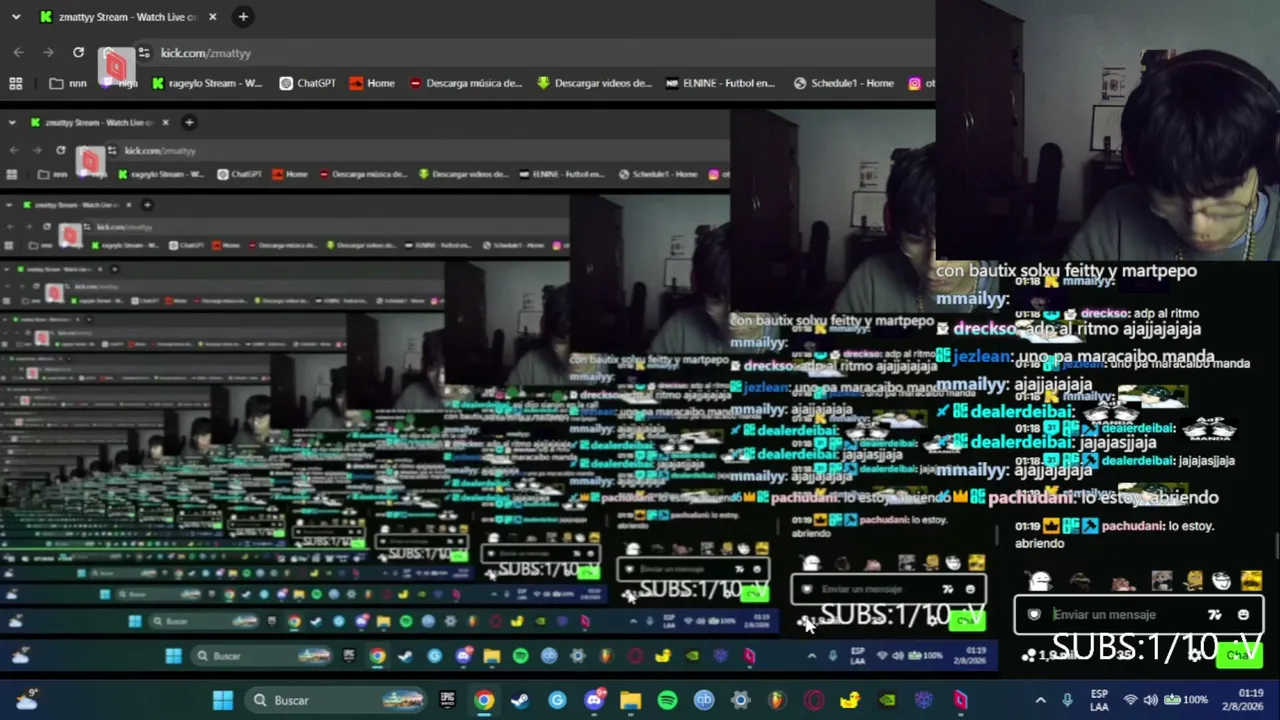This screenshot has height=720, width=1280.
Task: Open the pink app icon ending the bottom taskbar
Action: (960, 700)
